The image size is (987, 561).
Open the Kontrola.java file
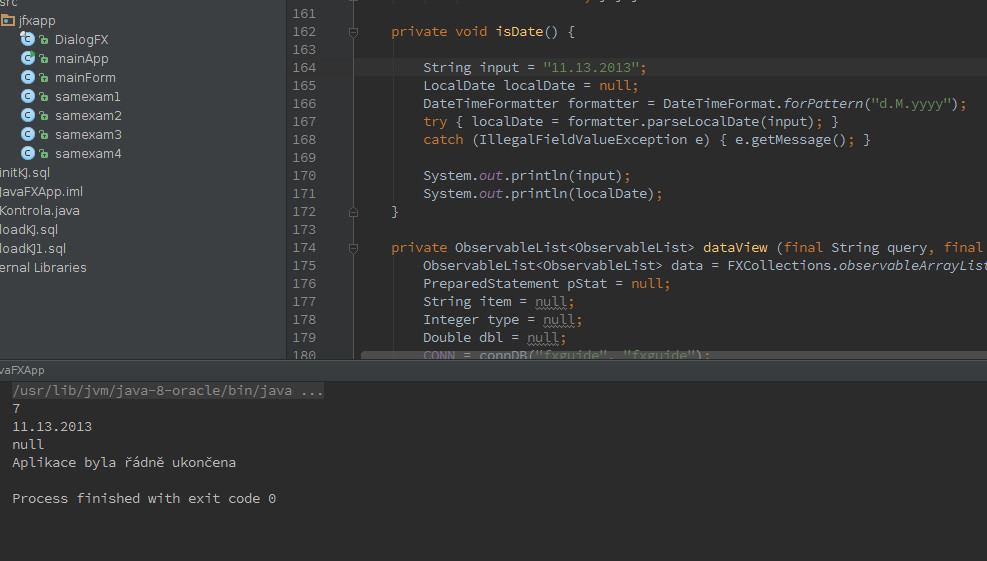pyautogui.click(x=40, y=211)
